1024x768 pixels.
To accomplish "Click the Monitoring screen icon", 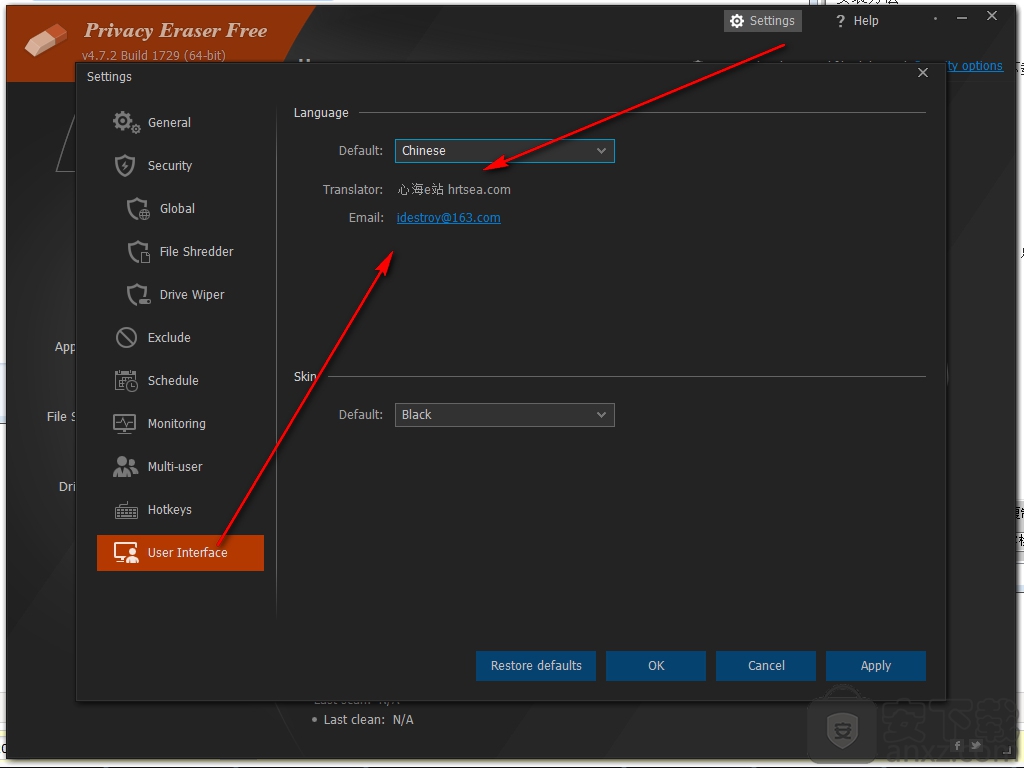I will pyautogui.click(x=125, y=424).
